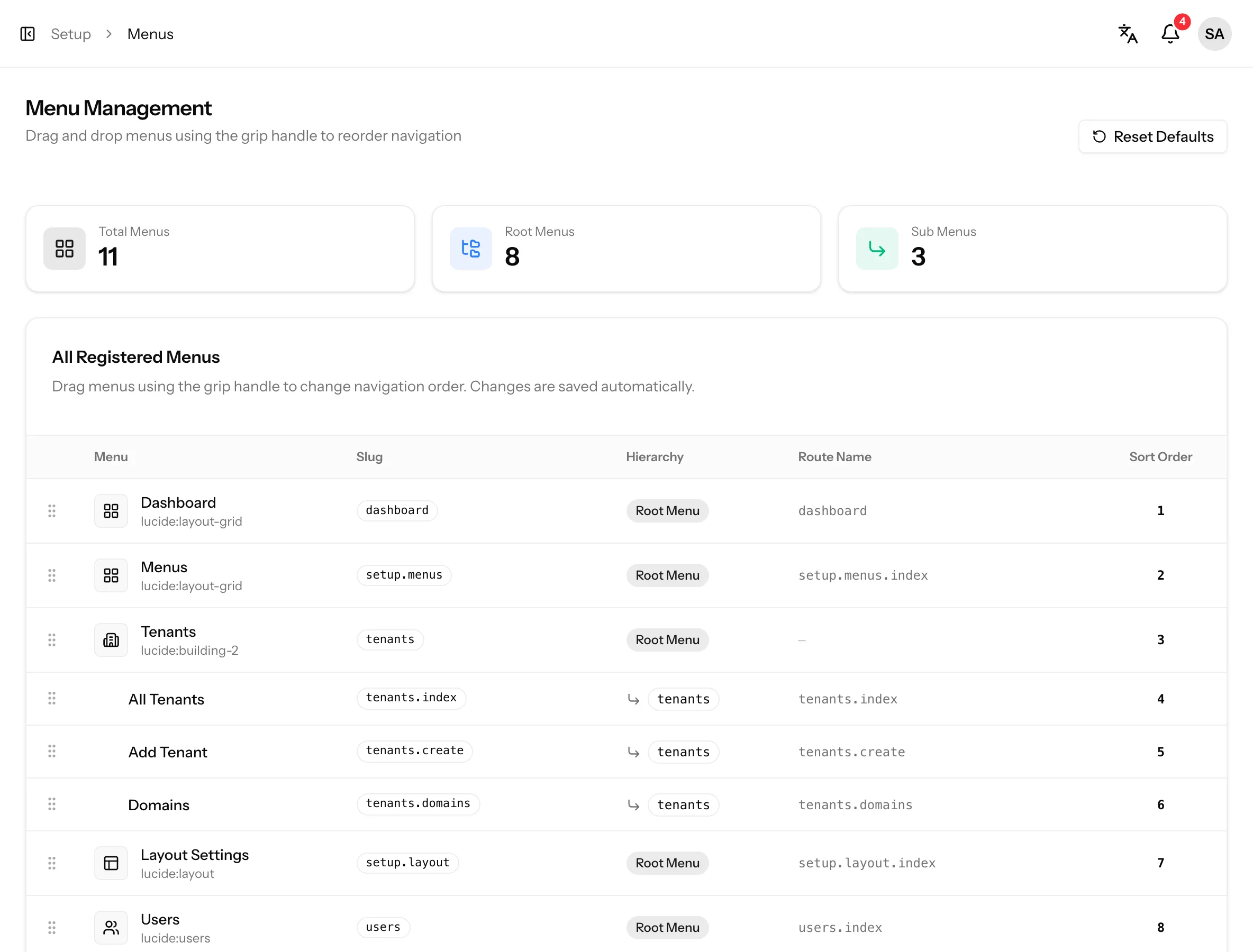
Task: Click the tenants.index slug badge
Action: tap(411, 698)
